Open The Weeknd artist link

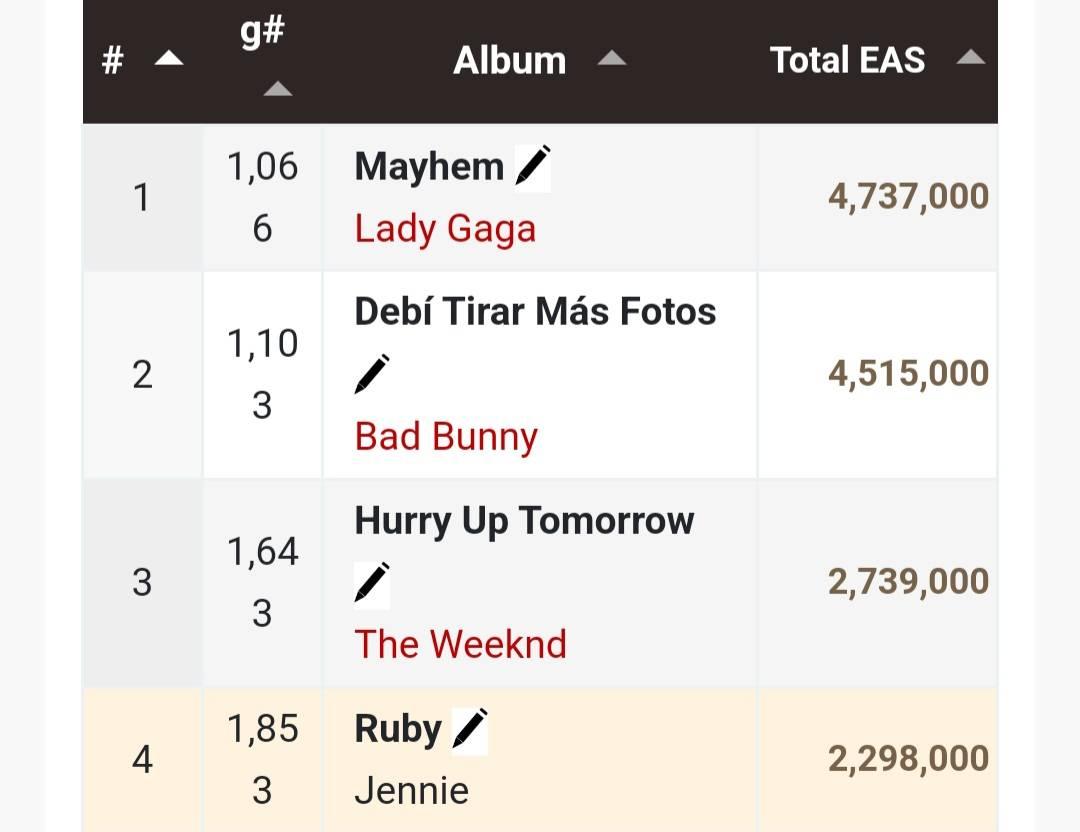[460, 645]
